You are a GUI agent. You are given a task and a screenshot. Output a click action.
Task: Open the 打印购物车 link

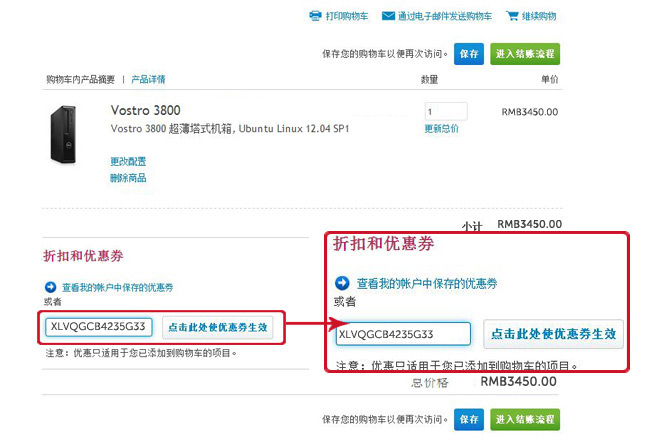click(347, 16)
